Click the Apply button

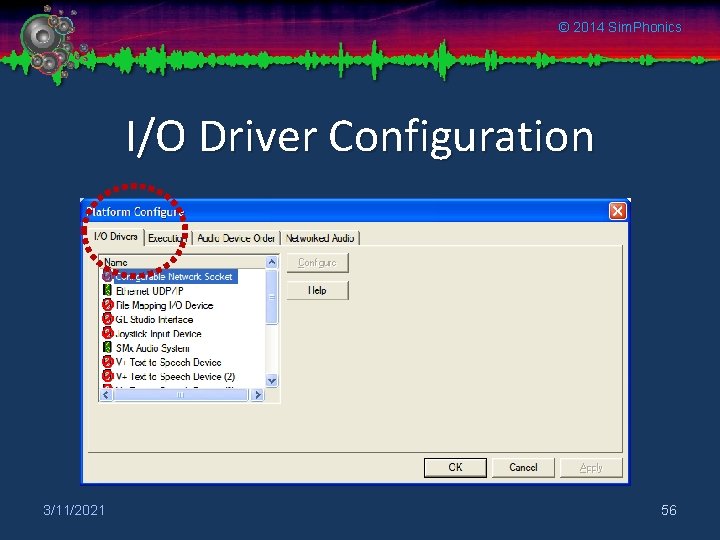(x=591, y=467)
